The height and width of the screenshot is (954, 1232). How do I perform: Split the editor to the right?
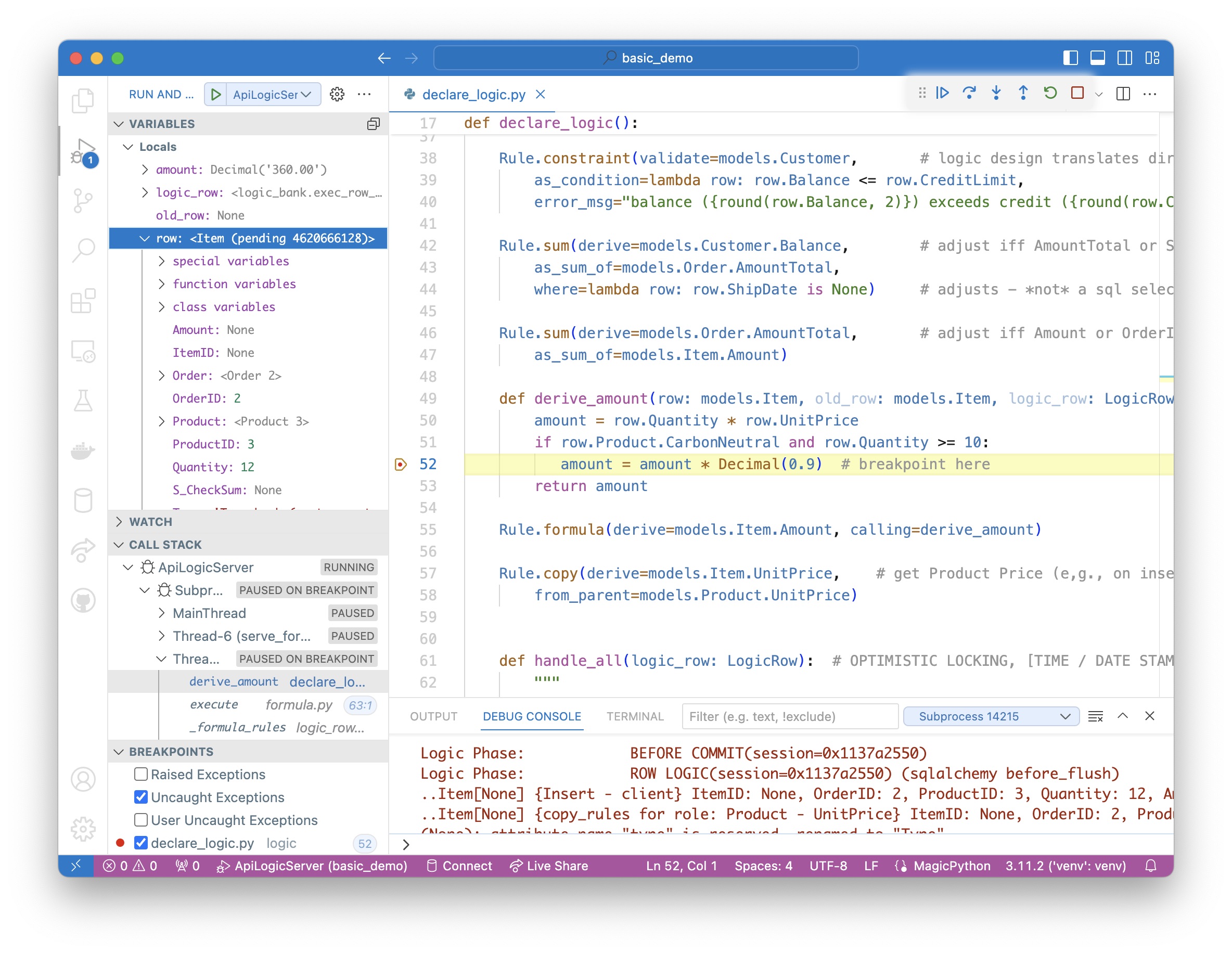point(1123,94)
